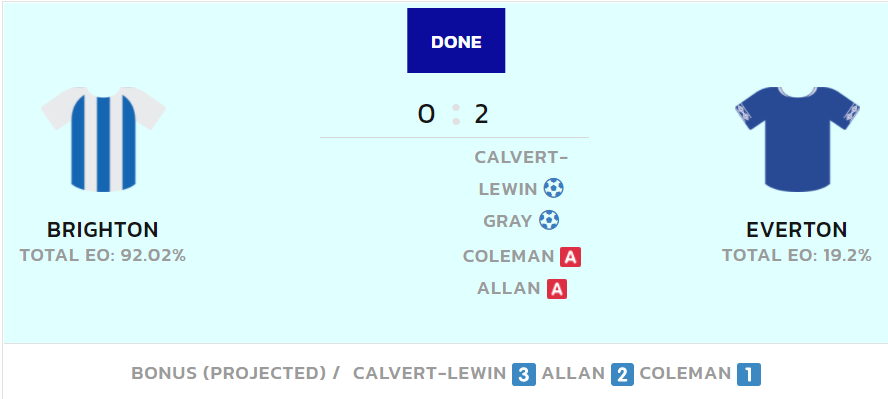Image resolution: width=888 pixels, height=399 pixels.
Task: Click the goal ball icon beside Gray
Action: point(549,220)
